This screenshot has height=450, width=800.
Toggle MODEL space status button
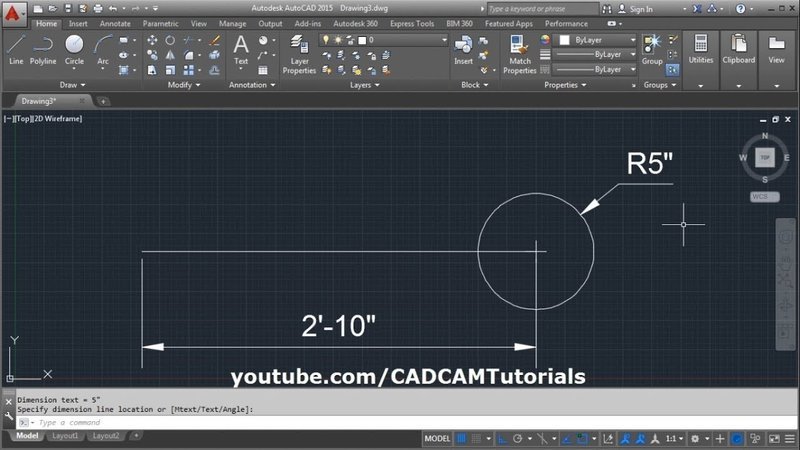437,438
